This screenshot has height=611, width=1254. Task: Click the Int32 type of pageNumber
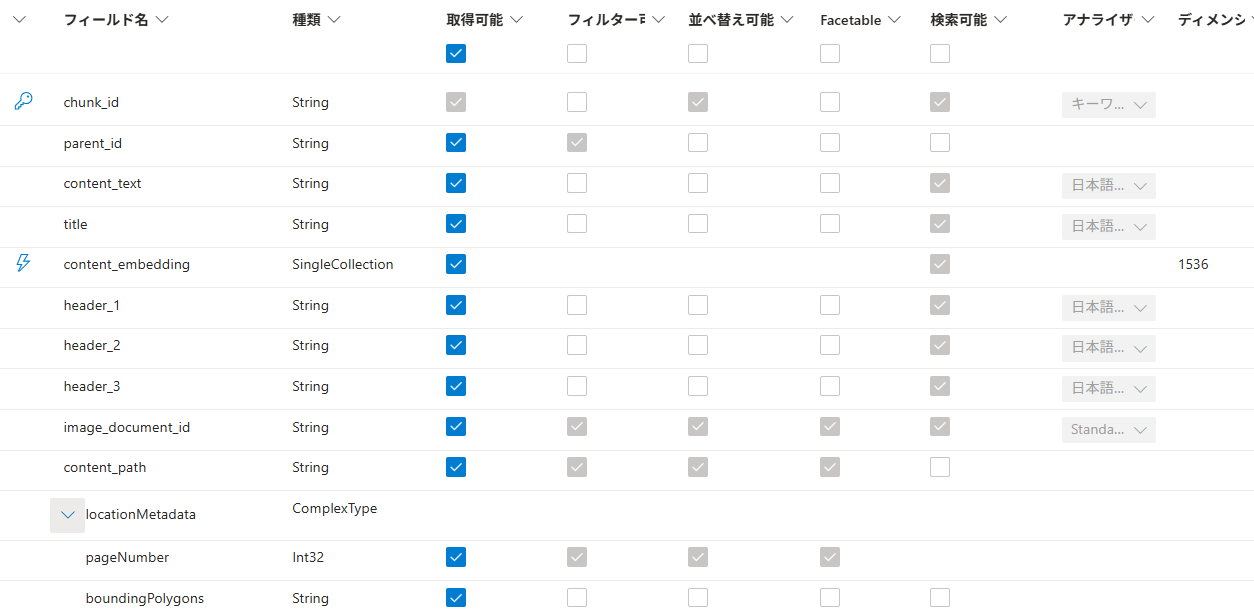click(x=308, y=557)
